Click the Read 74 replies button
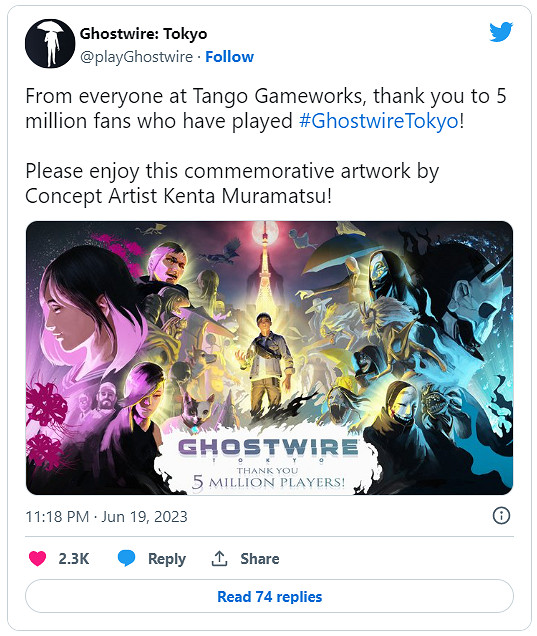The width and height of the screenshot is (537, 636). [269, 596]
